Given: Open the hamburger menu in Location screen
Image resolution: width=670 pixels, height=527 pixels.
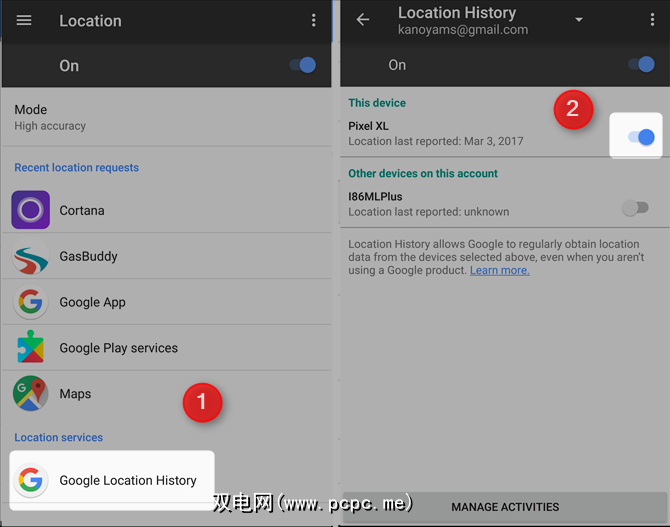Looking at the screenshot, I should pos(24,20).
